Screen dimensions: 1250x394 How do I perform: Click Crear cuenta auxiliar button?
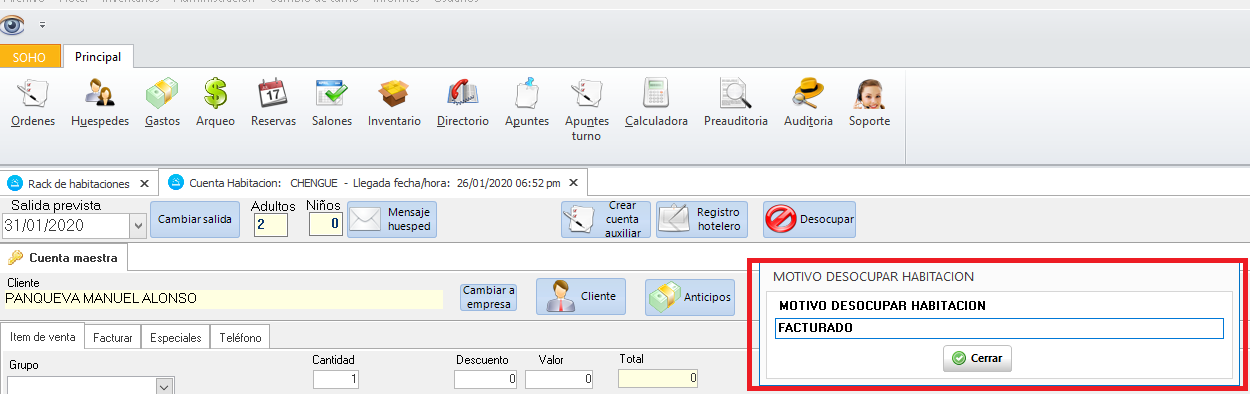606,219
